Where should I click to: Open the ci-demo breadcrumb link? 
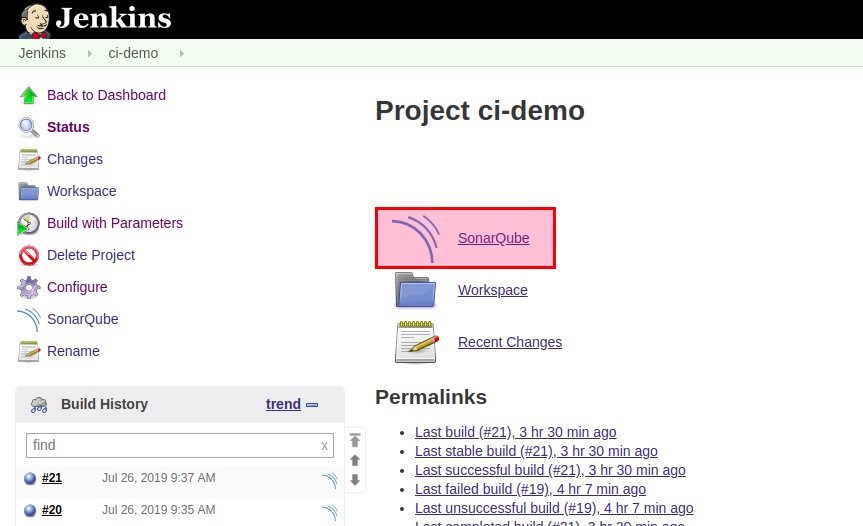click(133, 53)
